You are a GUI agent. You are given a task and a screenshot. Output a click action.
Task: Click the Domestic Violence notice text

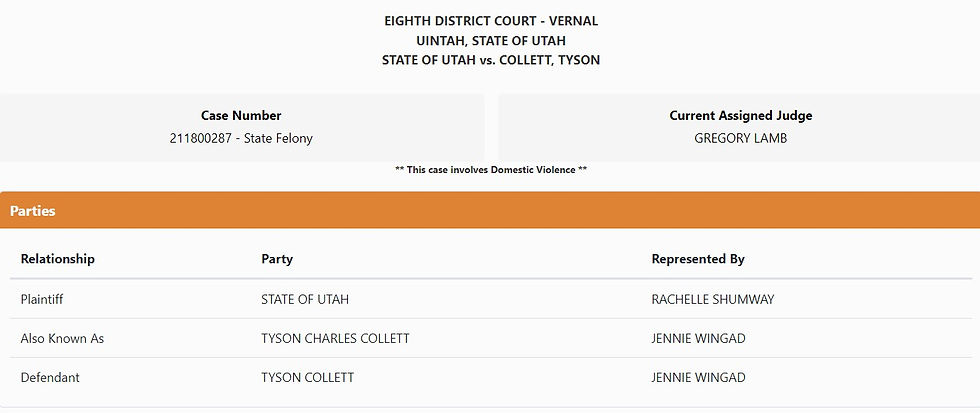490,170
